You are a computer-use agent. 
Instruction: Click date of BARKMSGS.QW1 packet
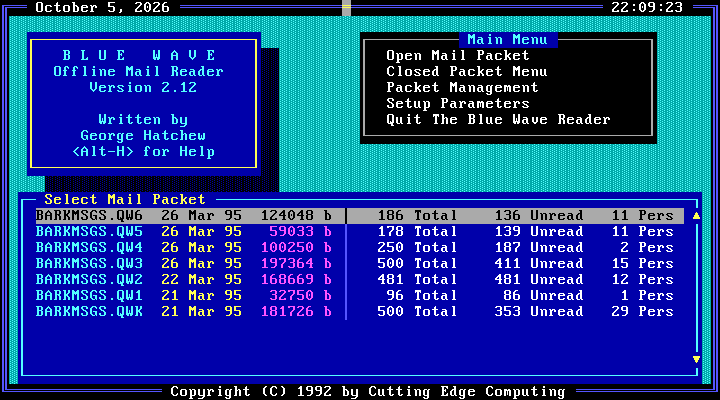[202, 296]
